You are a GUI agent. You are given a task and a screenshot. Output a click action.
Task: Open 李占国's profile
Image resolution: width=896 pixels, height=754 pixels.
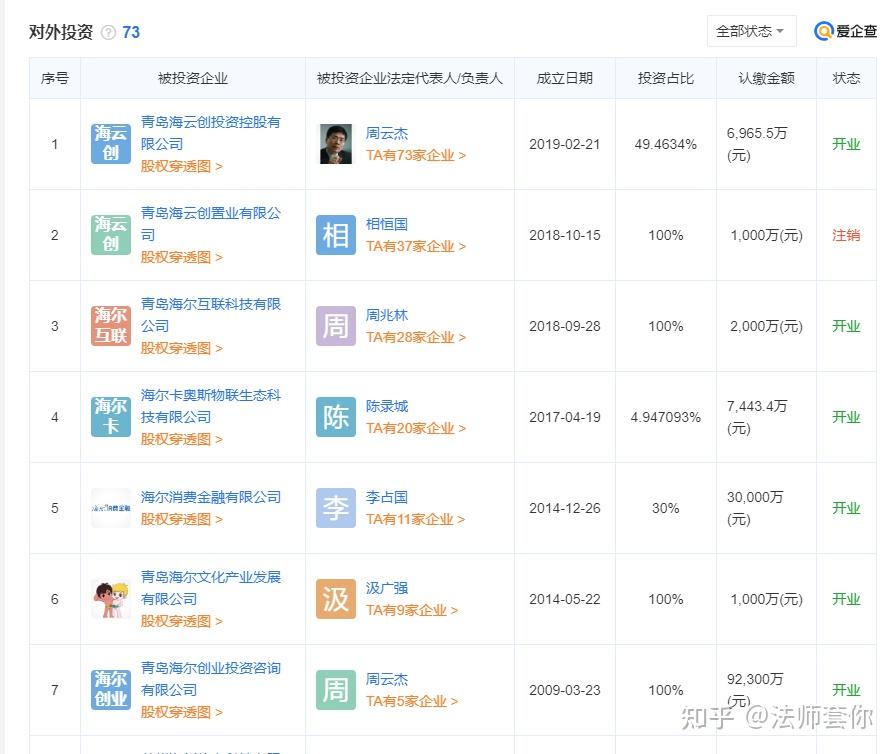click(x=387, y=497)
